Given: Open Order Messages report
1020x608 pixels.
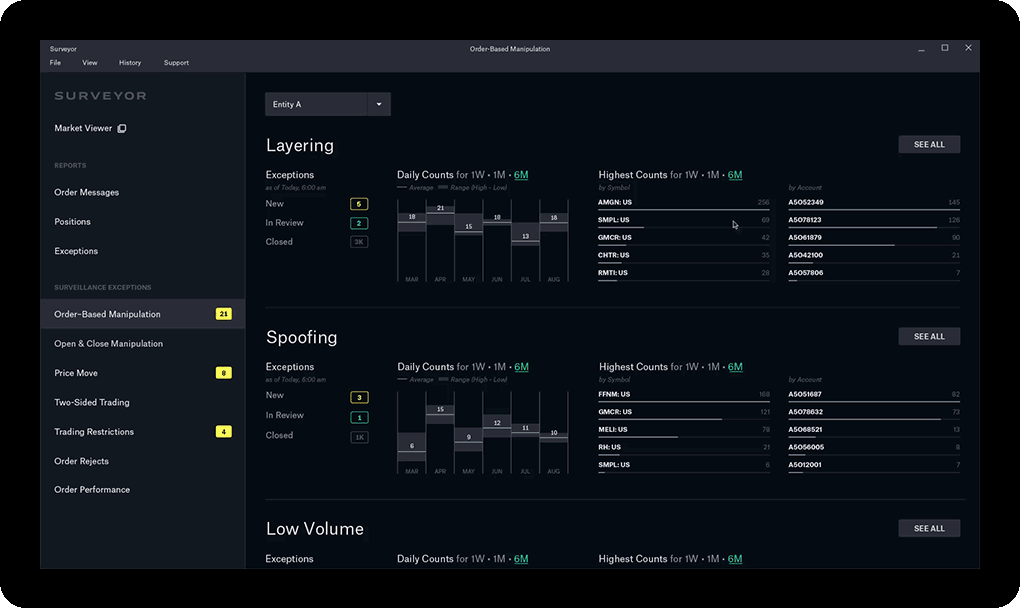Looking at the screenshot, I should point(87,192).
